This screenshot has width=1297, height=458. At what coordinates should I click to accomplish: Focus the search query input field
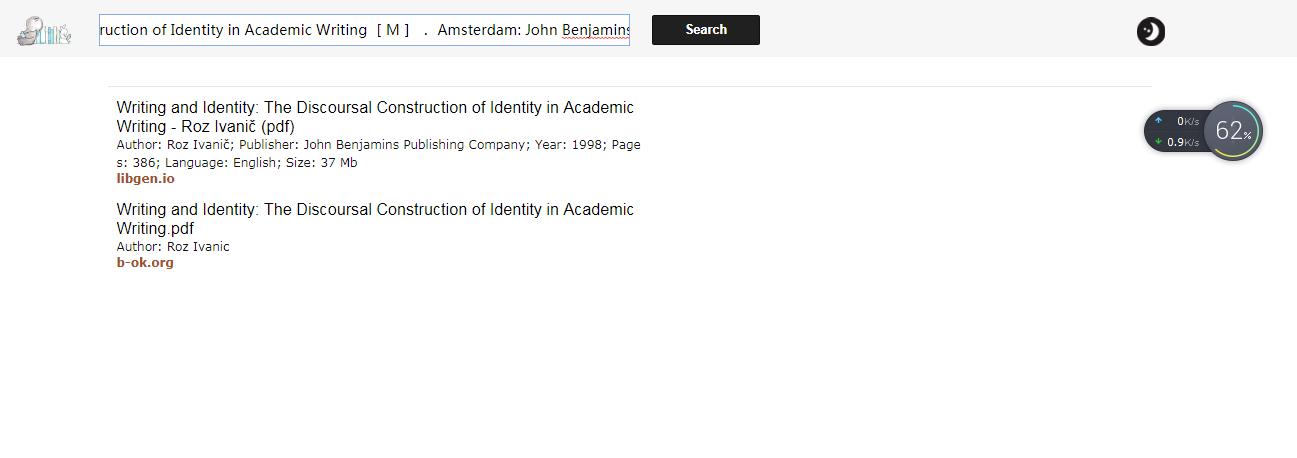(364, 30)
